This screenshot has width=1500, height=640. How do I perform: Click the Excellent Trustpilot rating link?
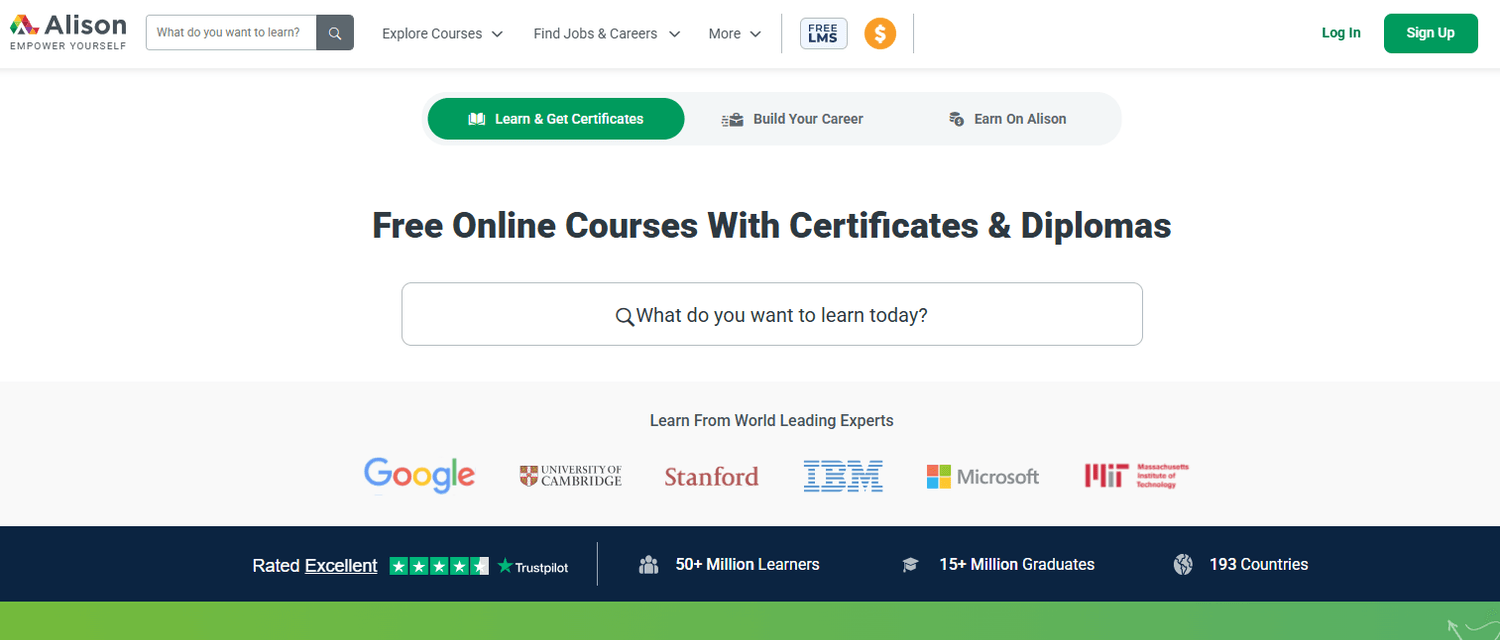(341, 565)
